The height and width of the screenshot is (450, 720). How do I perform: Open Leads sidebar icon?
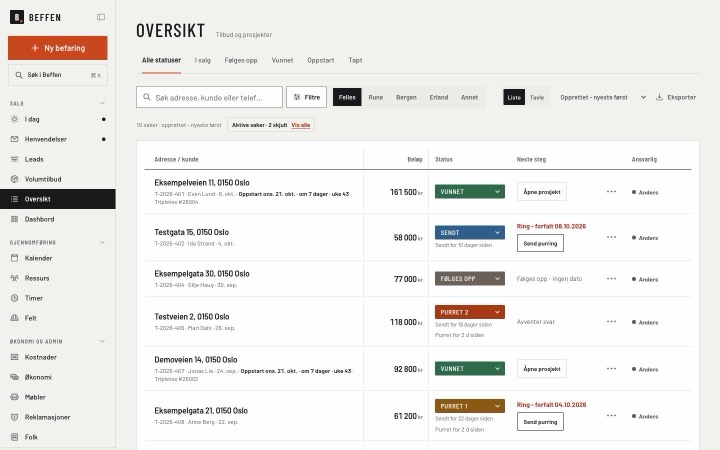click(15, 159)
